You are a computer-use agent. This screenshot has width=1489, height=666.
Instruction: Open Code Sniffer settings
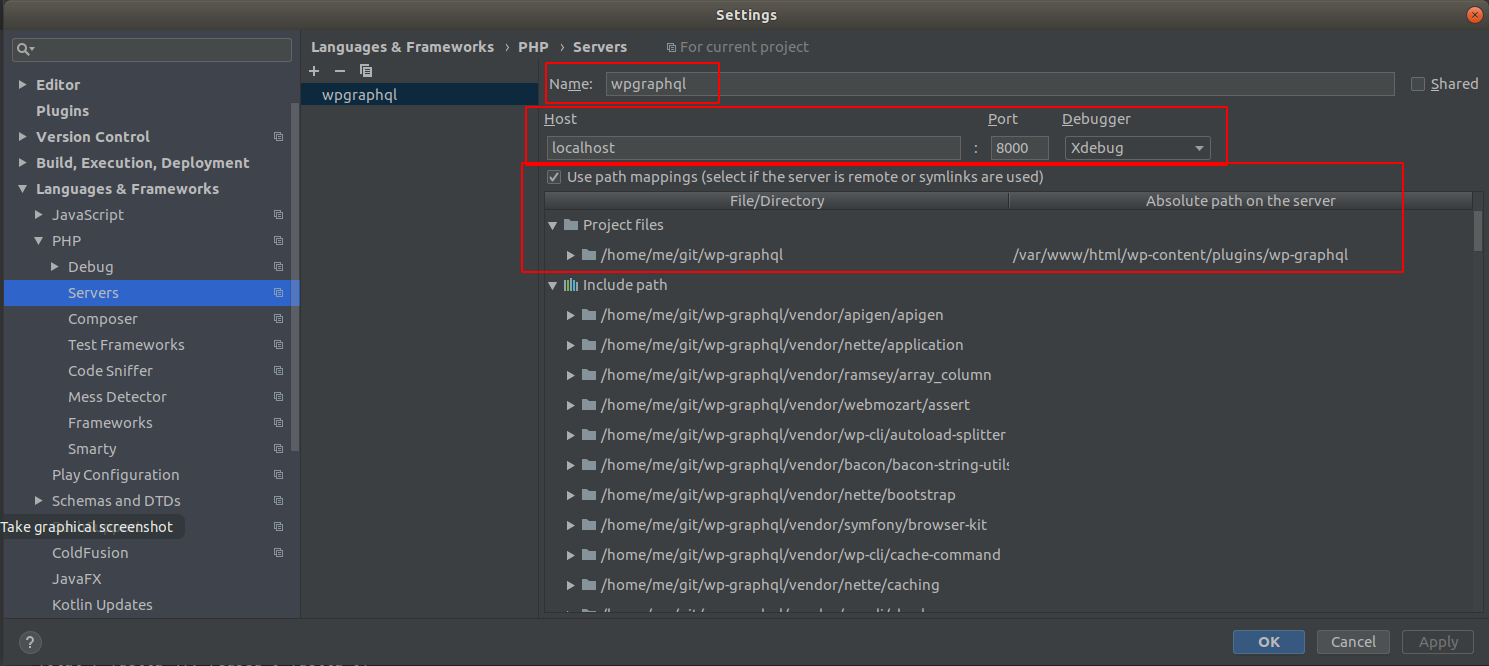pos(110,371)
